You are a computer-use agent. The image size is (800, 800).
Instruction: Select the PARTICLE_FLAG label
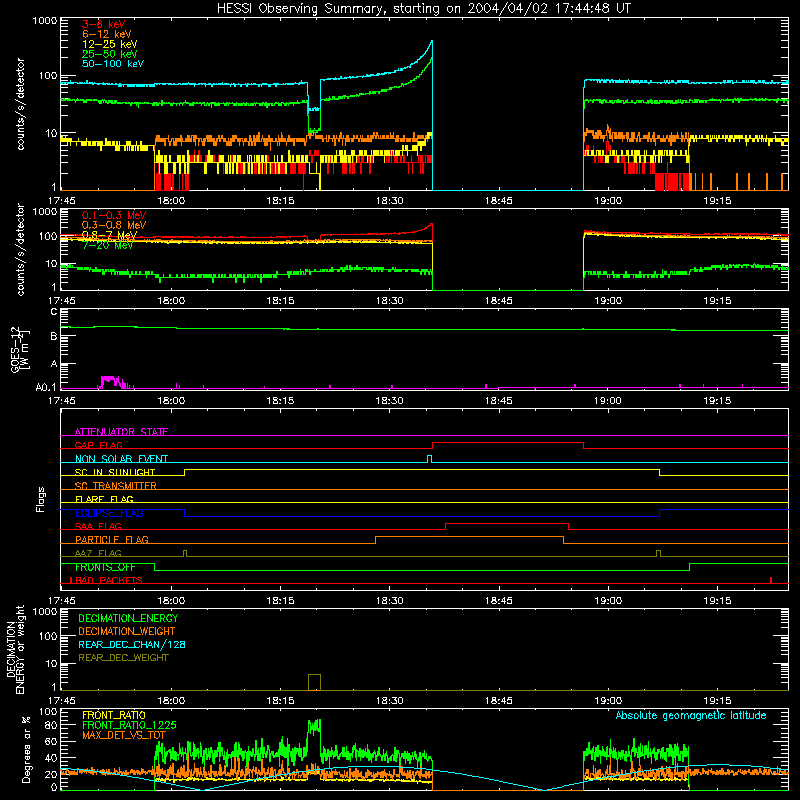click(112, 539)
